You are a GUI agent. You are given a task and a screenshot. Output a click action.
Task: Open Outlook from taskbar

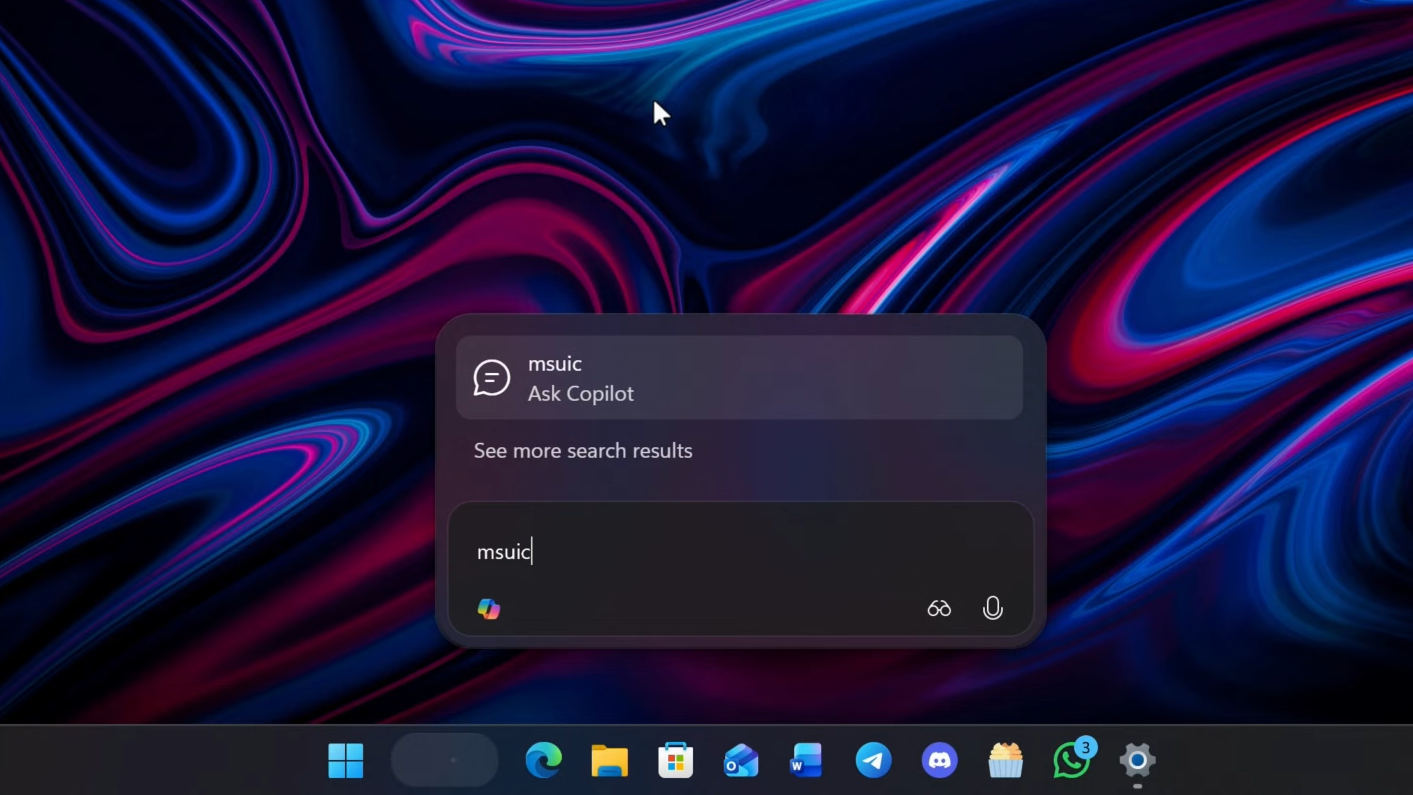click(x=741, y=761)
